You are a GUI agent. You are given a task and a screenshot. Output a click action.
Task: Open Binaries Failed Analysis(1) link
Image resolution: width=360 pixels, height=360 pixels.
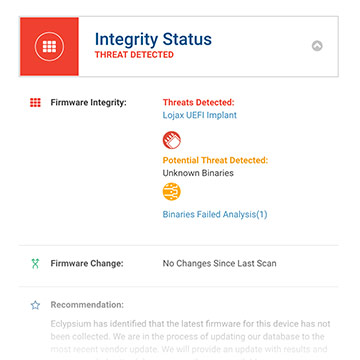[215, 214]
